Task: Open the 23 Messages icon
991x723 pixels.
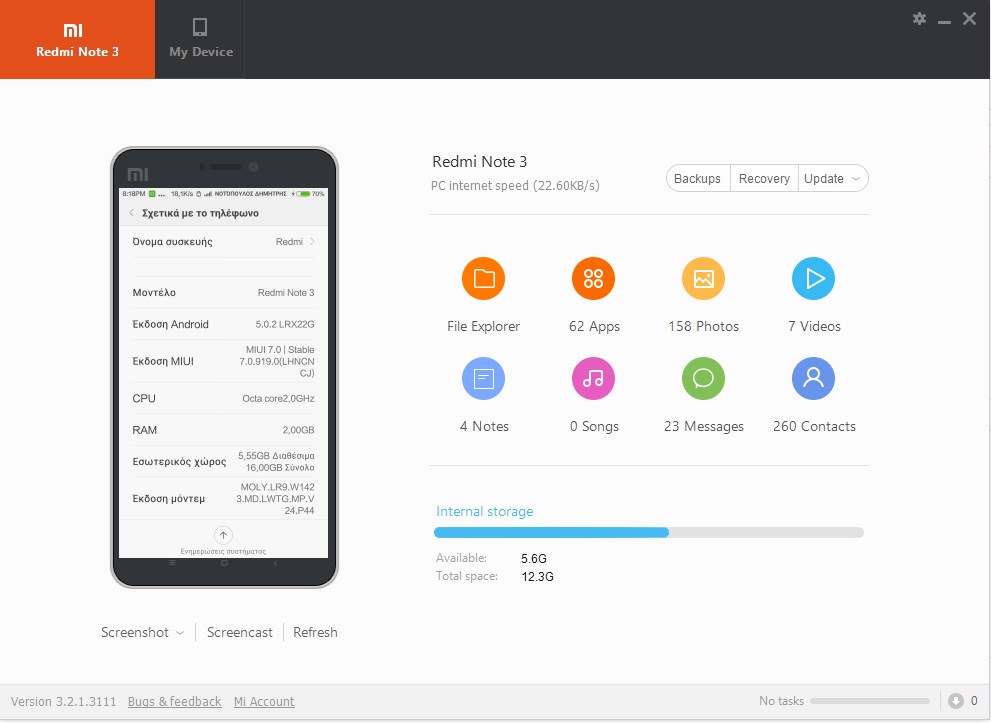Action: click(x=703, y=379)
